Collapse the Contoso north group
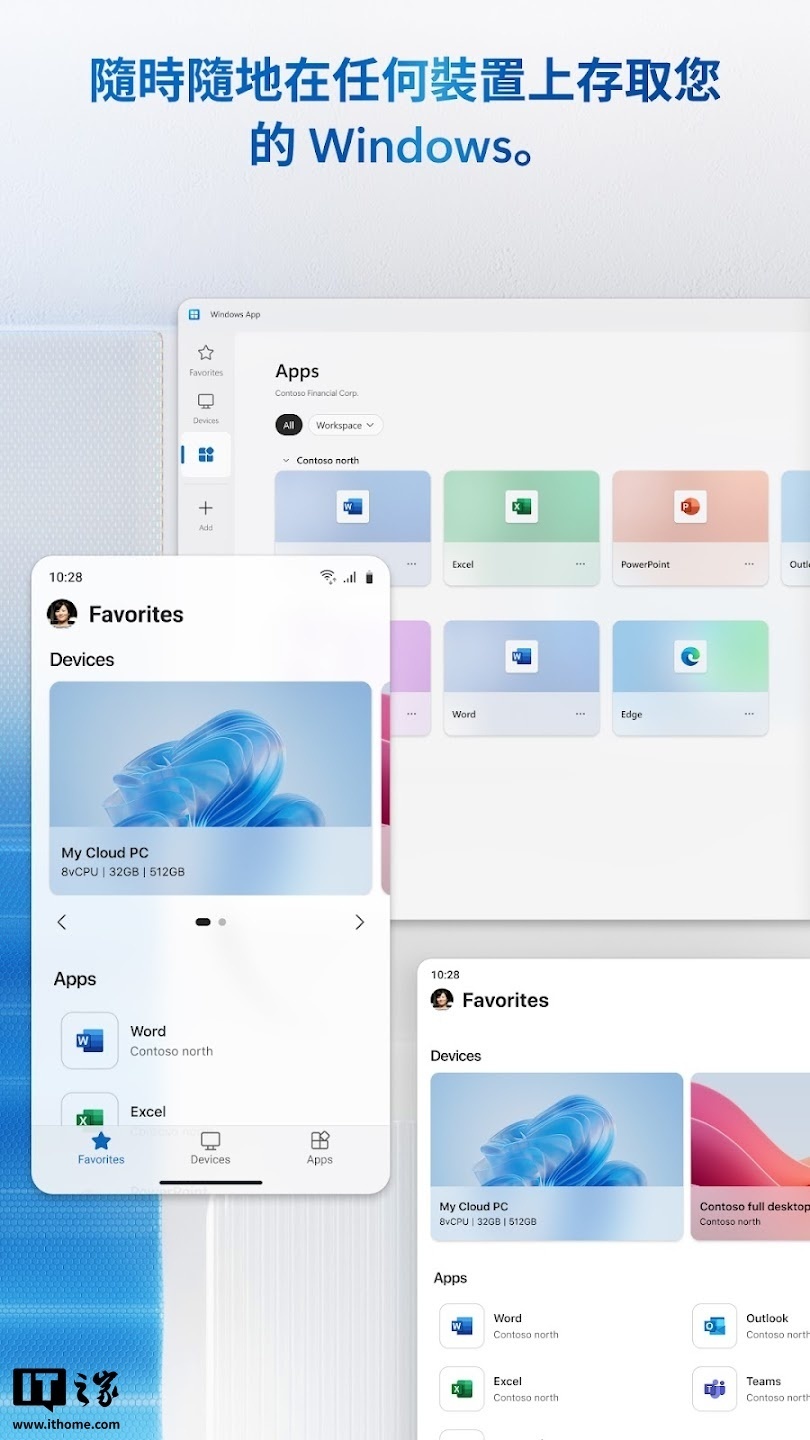This screenshot has height=1440, width=810. [x=286, y=461]
